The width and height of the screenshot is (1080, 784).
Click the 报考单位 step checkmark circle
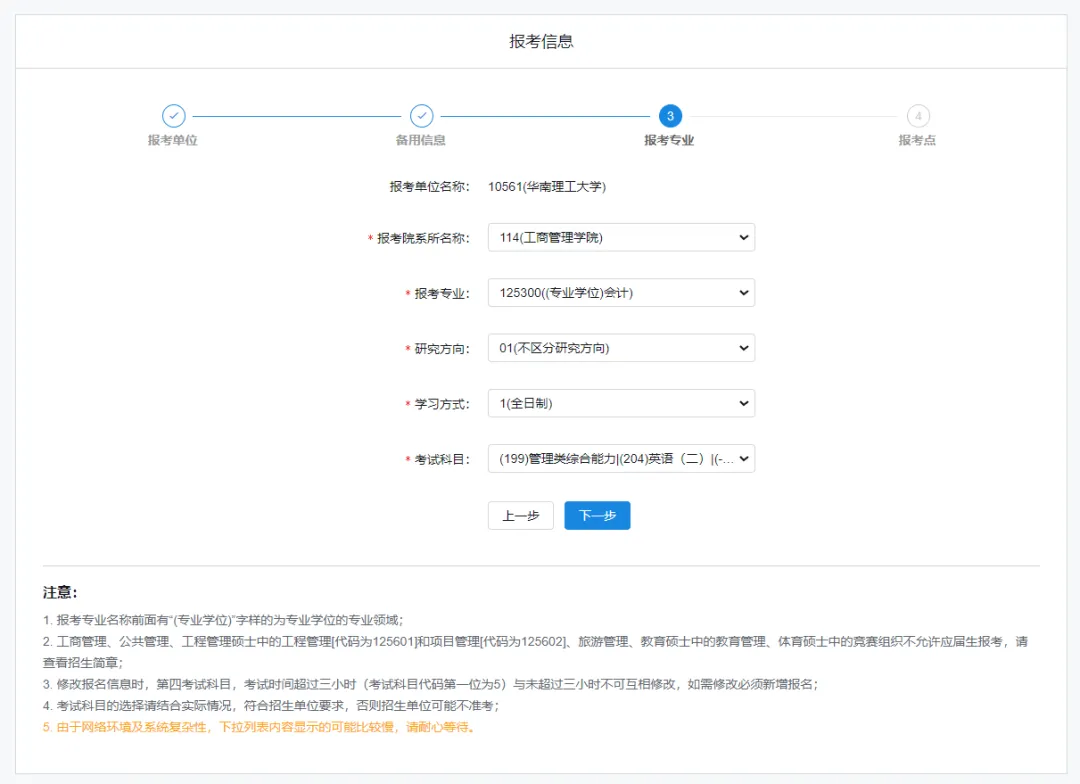tap(174, 116)
